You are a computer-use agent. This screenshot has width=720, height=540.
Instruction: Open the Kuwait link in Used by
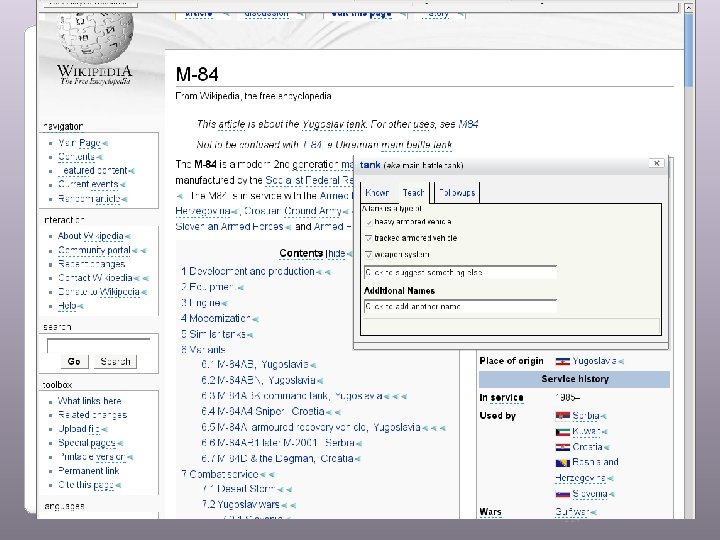click(x=586, y=432)
